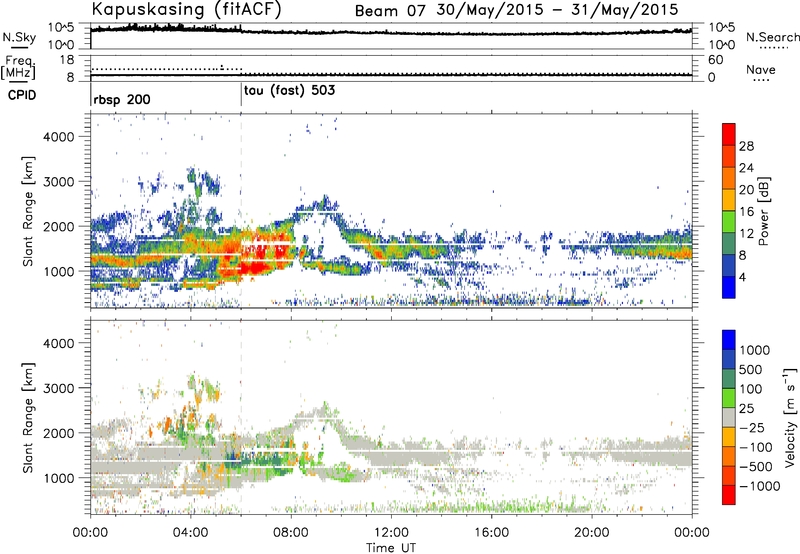Click the '-1000' tick on velocity colorbar

759,486
